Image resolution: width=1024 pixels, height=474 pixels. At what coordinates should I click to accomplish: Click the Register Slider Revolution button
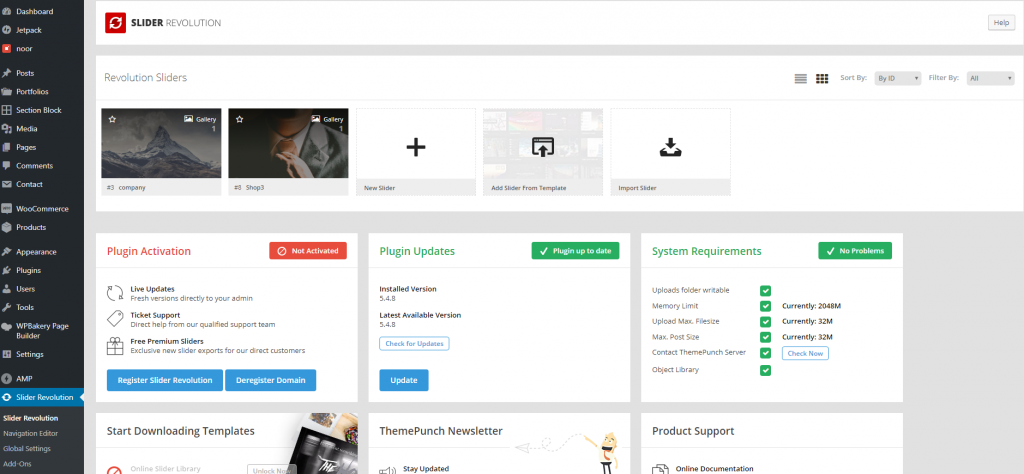pos(165,380)
